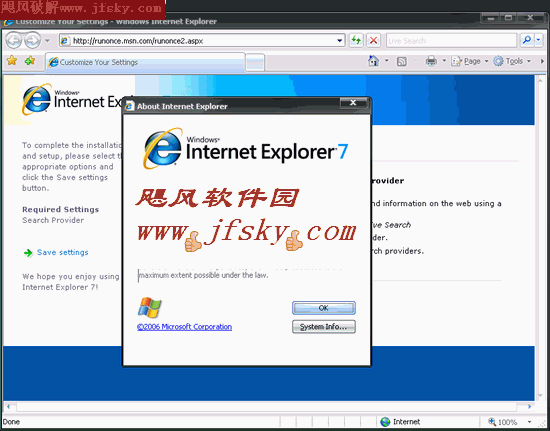Open the recent pages dropdown beside Forward
The width and height of the screenshot is (550, 431).
tap(47, 41)
